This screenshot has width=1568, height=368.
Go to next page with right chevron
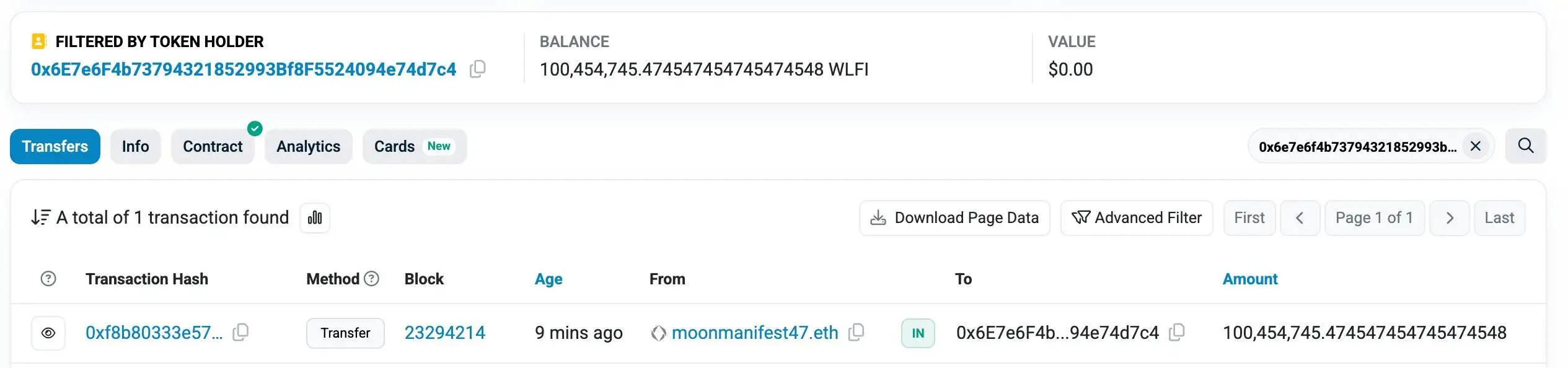tap(1450, 217)
